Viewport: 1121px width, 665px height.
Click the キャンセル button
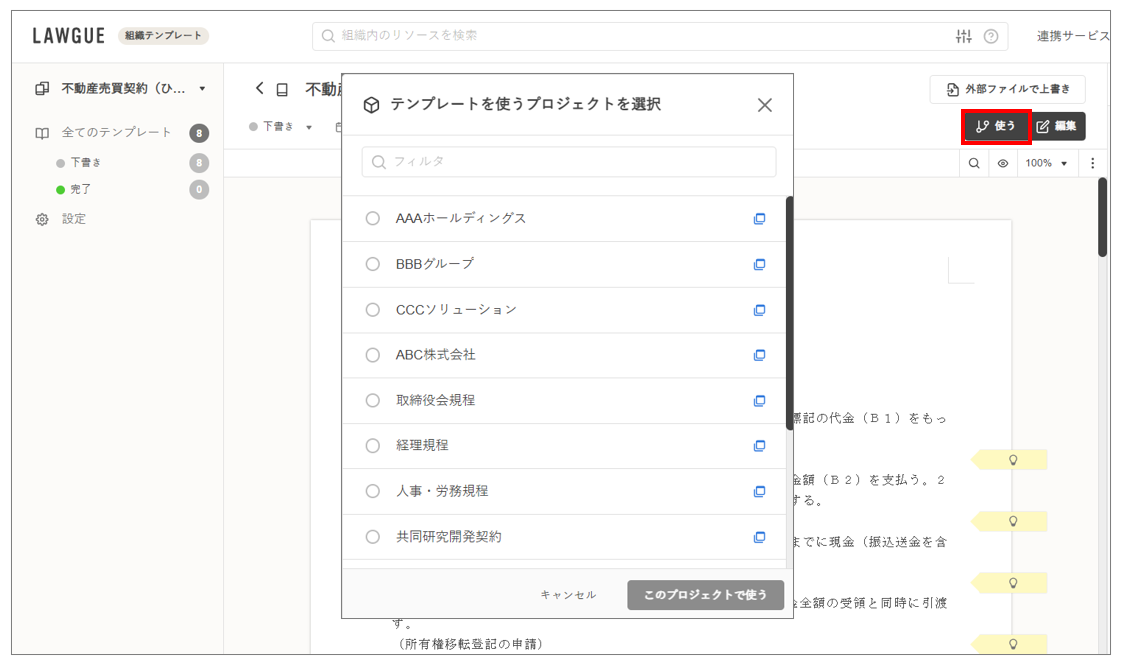pyautogui.click(x=568, y=595)
